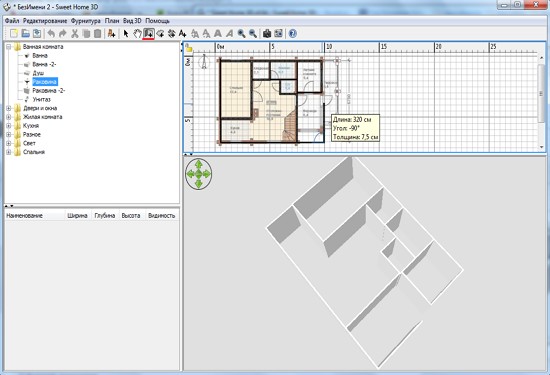Image resolution: width=550 pixels, height=375 pixels.
Task: Click the Видимость column header
Action: [x=161, y=215]
